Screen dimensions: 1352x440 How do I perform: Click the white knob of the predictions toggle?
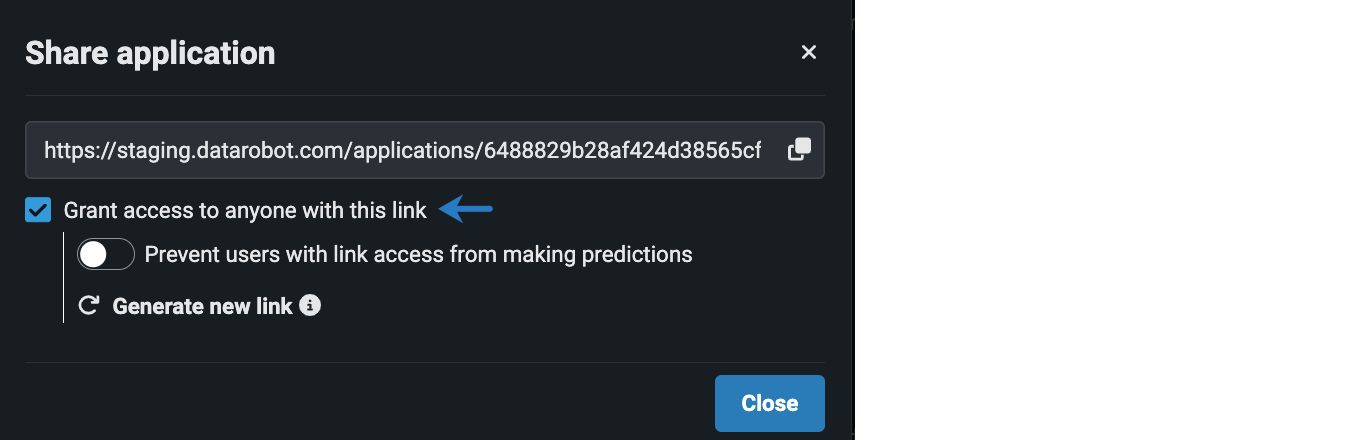point(93,255)
